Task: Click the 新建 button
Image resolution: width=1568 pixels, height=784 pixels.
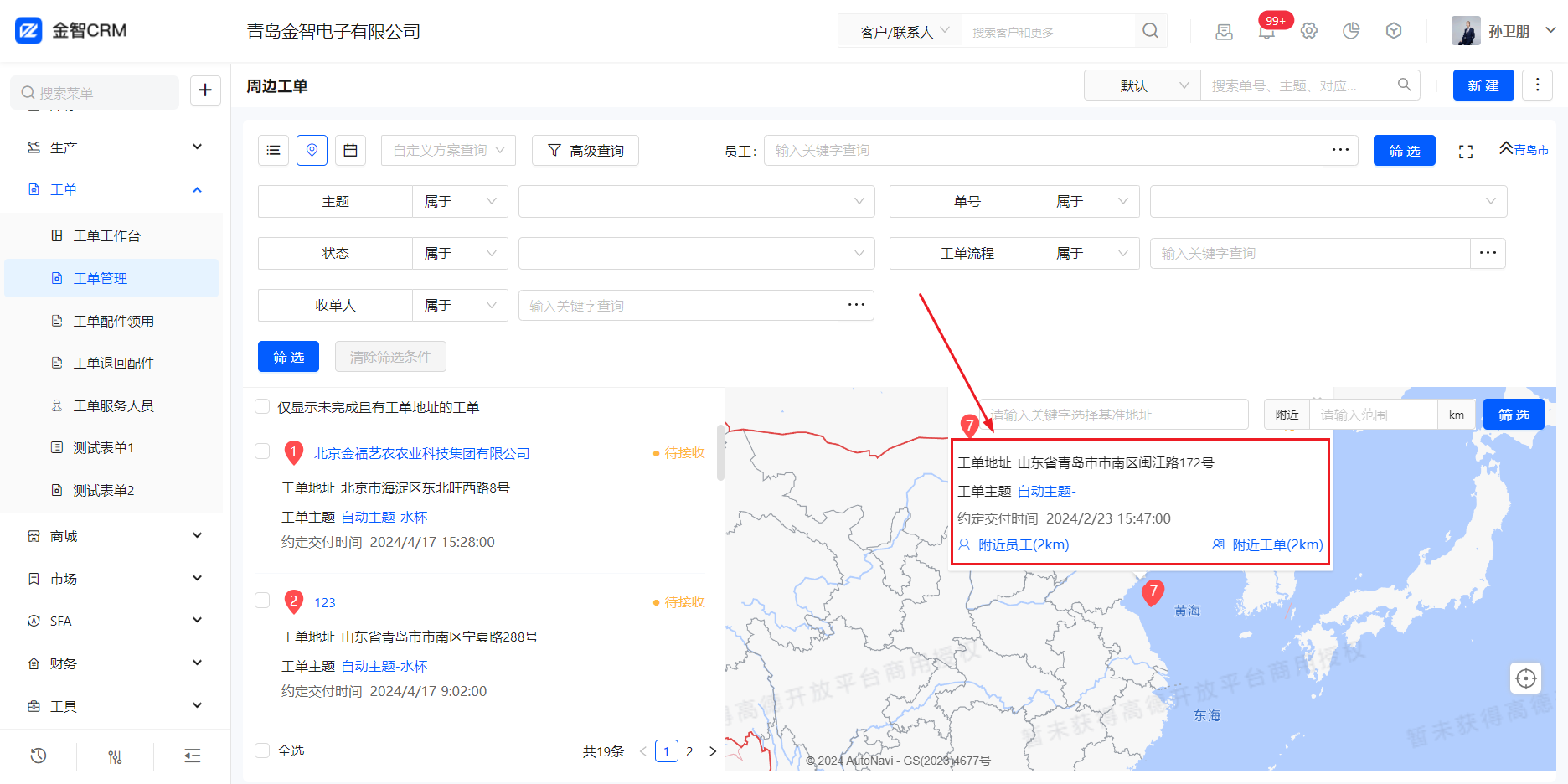Action: (1483, 85)
